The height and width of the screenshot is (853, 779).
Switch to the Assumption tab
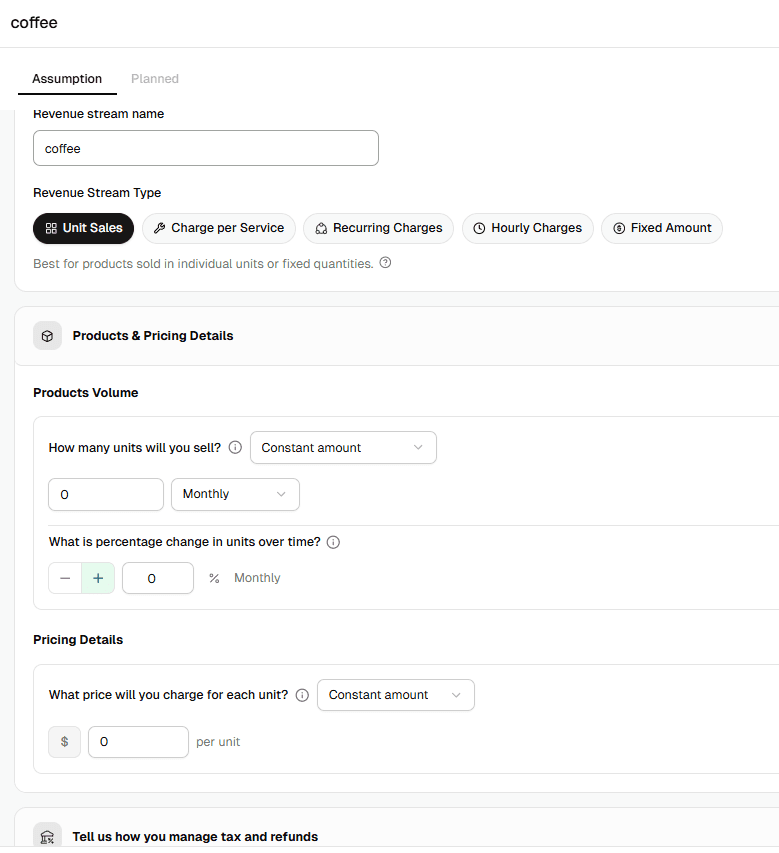click(x=67, y=79)
